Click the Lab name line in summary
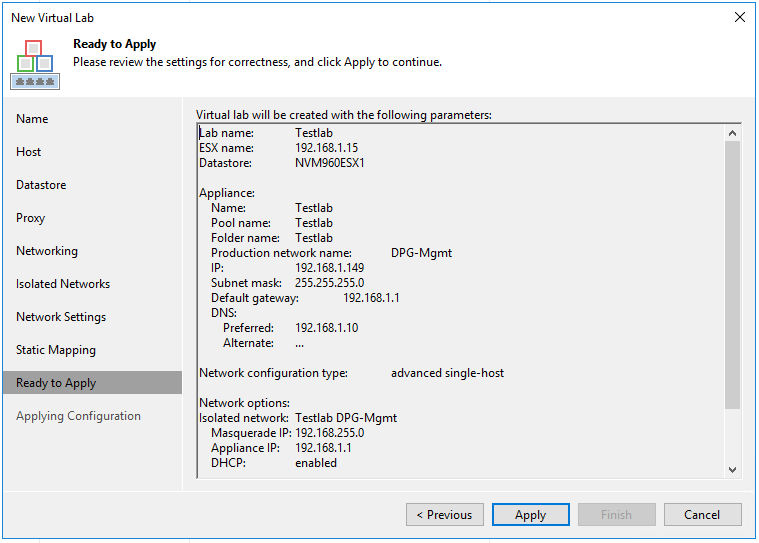 266,133
